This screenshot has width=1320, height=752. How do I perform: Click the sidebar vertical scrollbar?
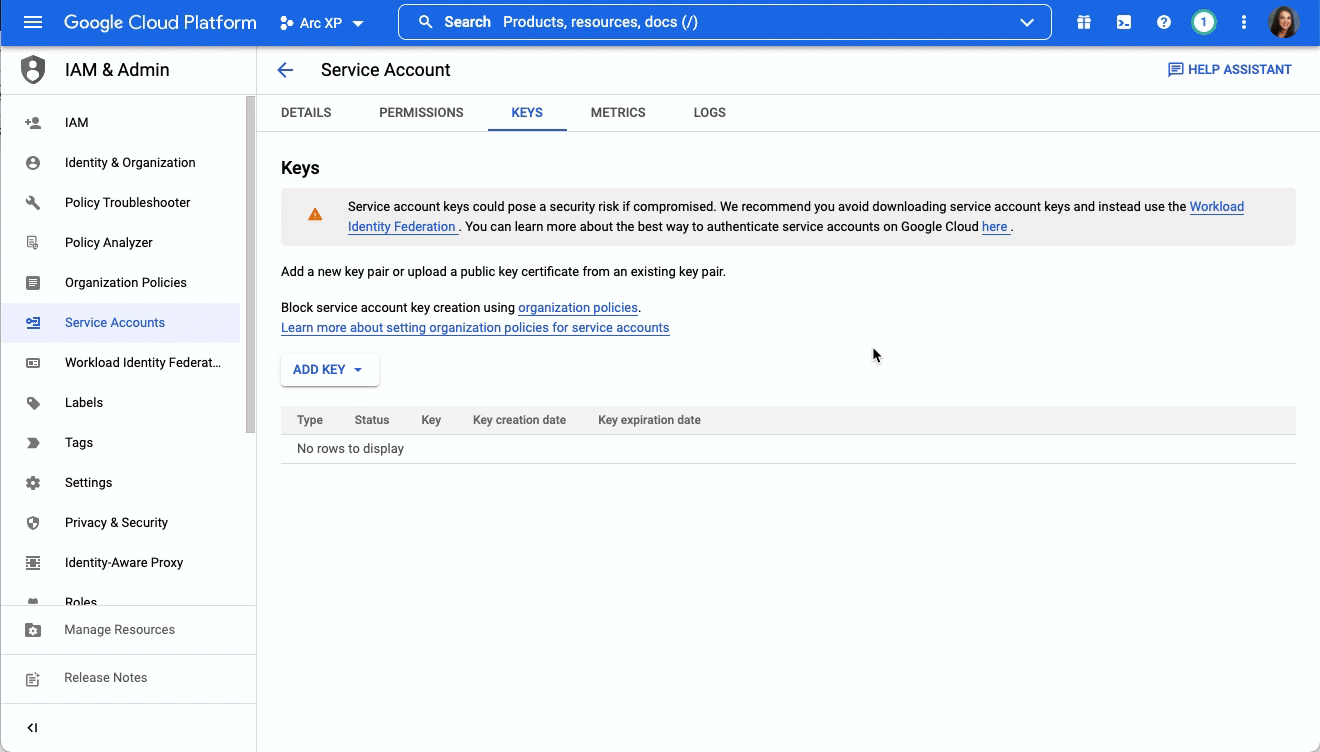pos(250,265)
